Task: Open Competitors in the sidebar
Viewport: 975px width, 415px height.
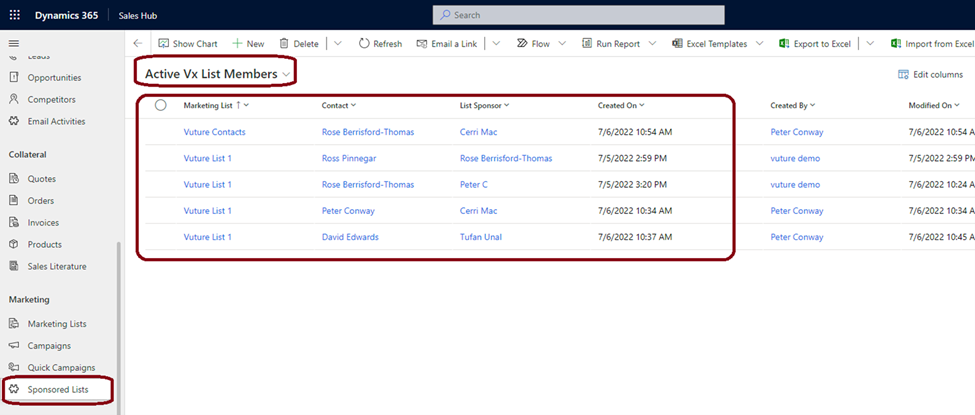Action: (52, 100)
